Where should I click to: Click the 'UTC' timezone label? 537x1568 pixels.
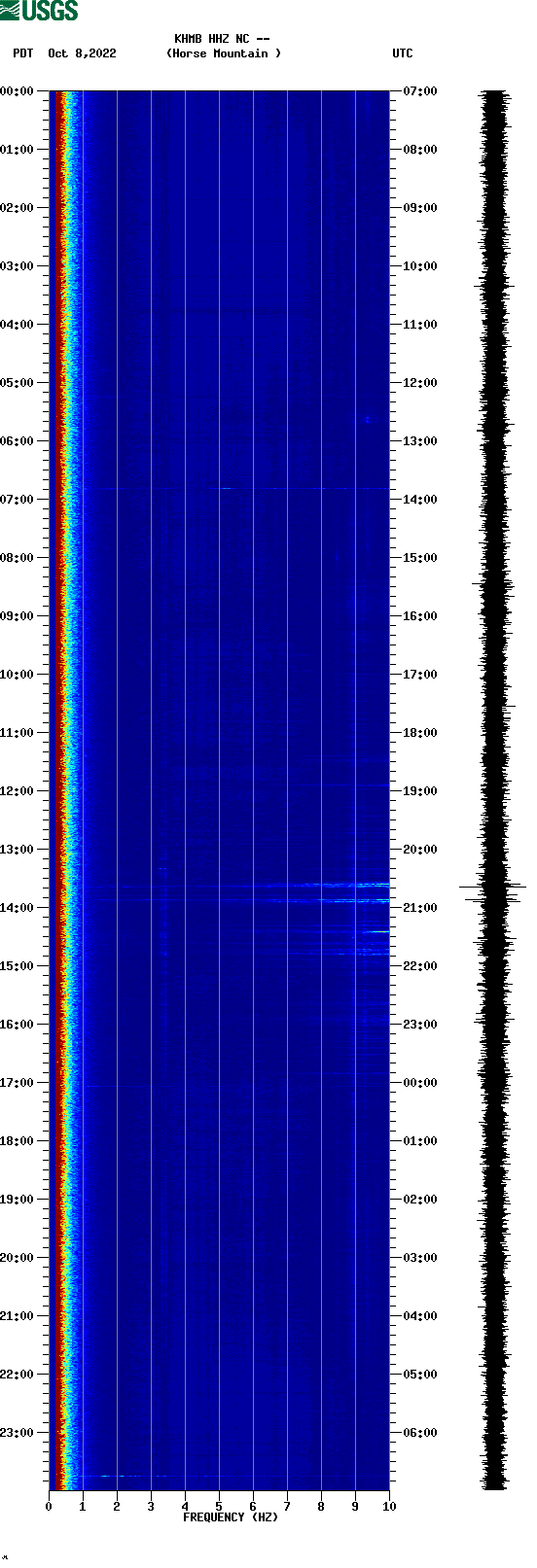tap(403, 53)
